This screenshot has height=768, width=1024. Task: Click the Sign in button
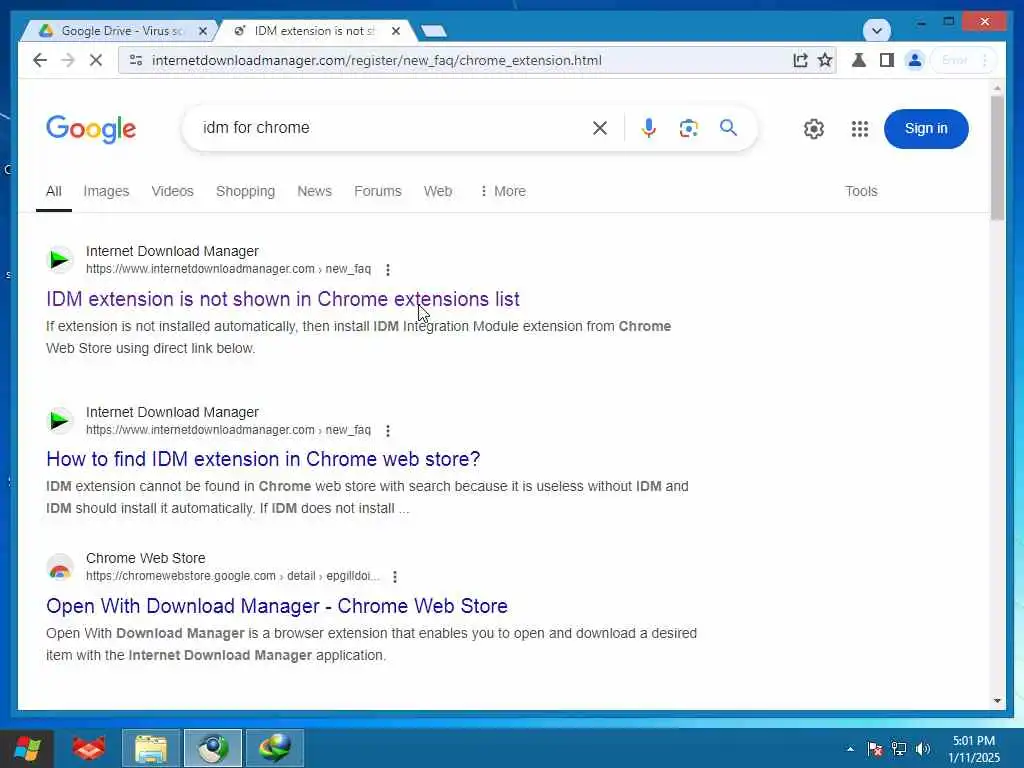point(926,129)
